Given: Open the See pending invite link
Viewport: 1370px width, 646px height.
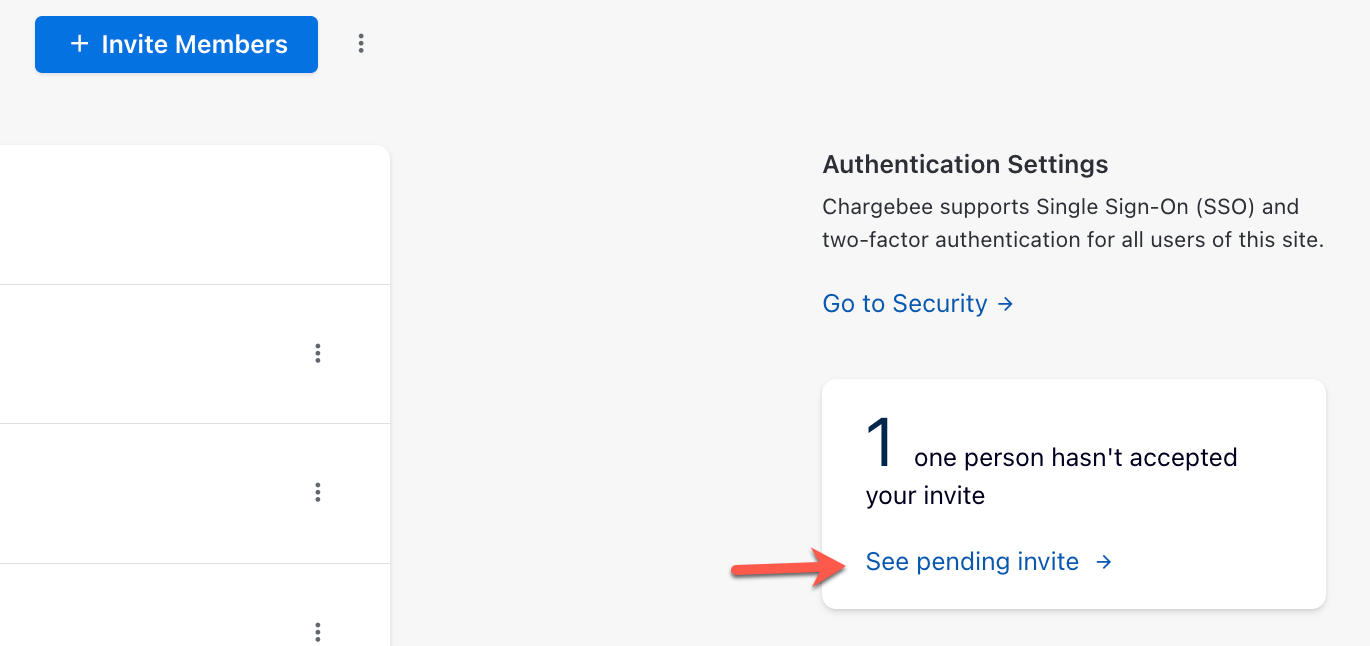Looking at the screenshot, I should click(972, 561).
